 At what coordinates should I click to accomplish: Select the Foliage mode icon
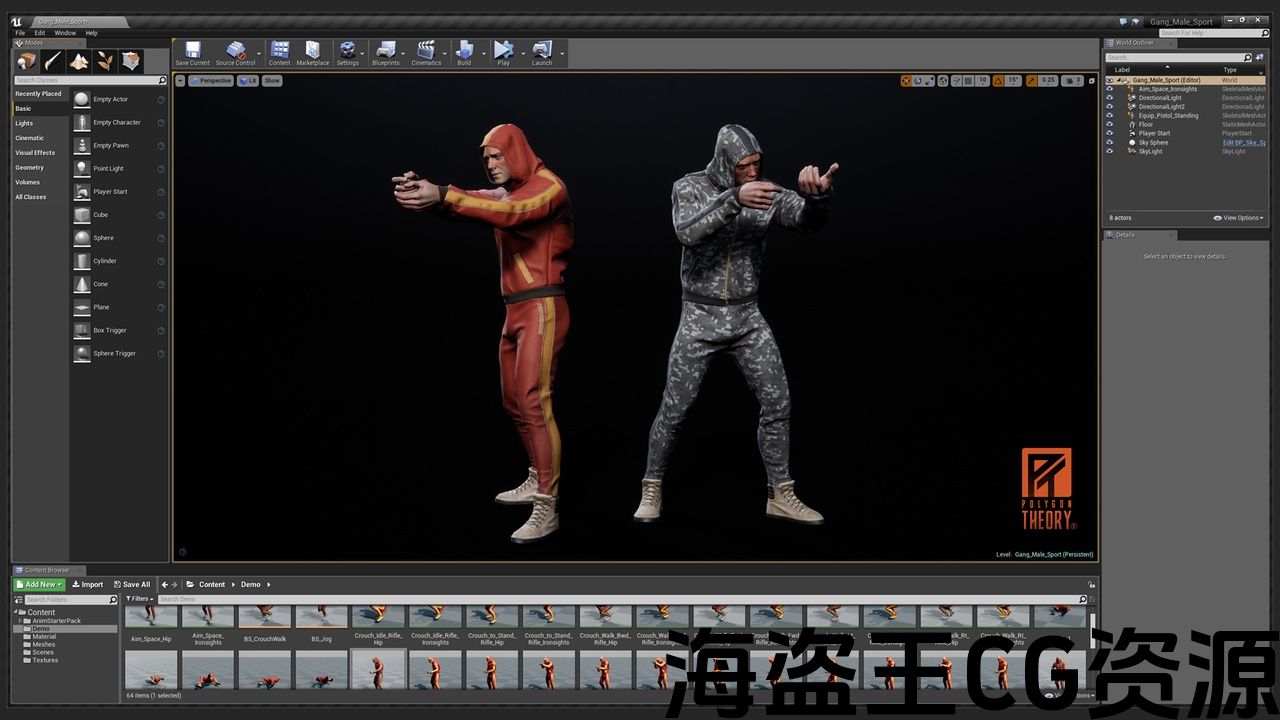[x=105, y=61]
